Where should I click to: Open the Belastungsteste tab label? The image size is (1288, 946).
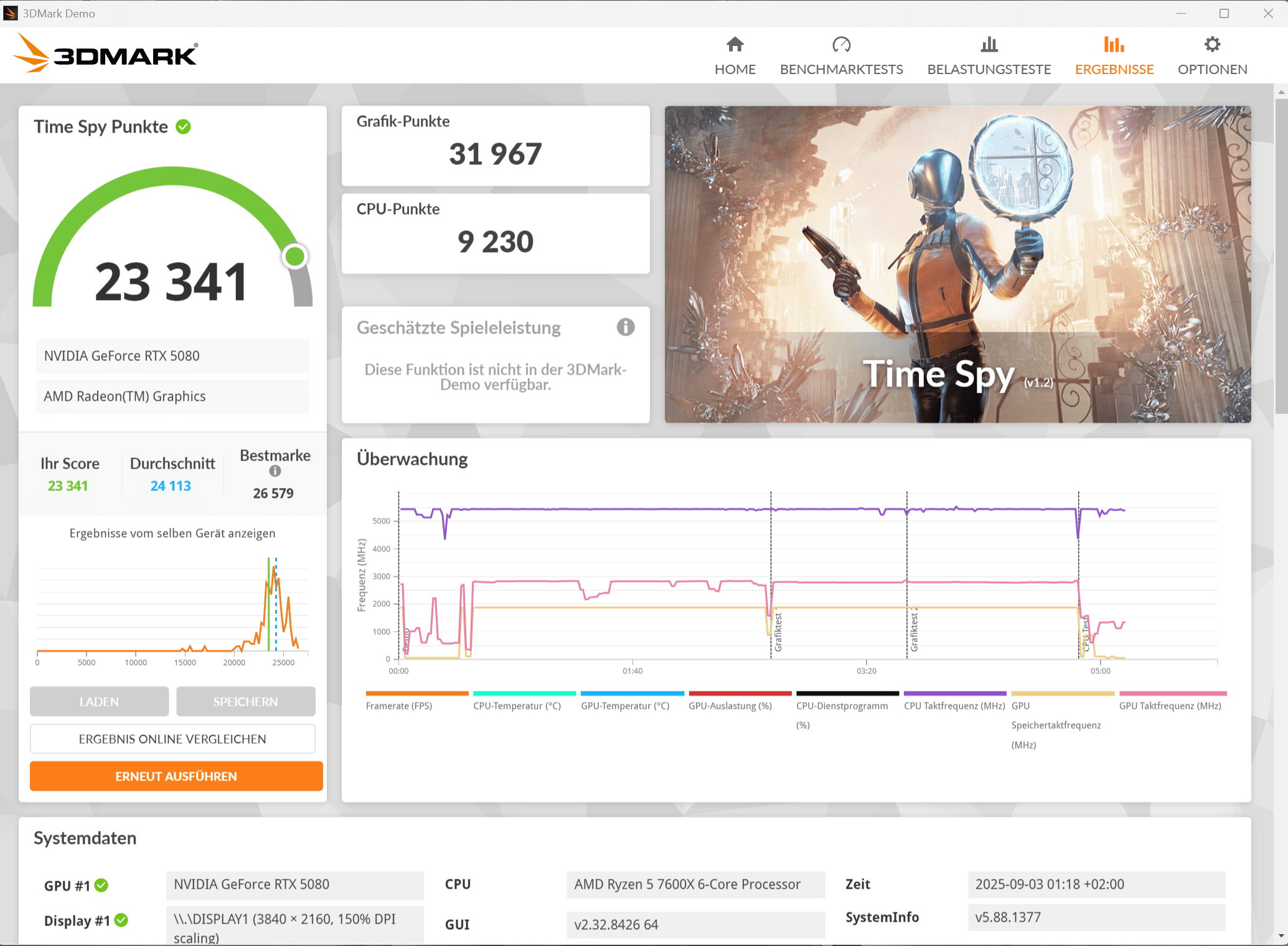coord(989,69)
